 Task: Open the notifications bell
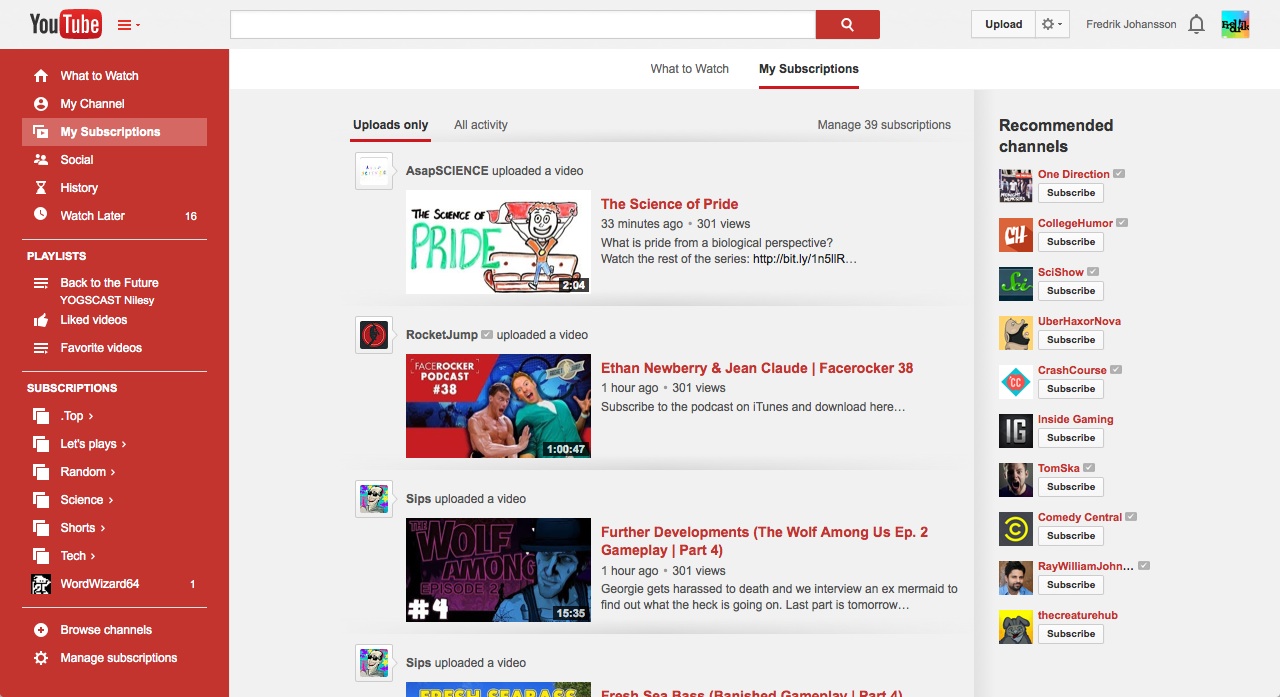pos(1196,24)
